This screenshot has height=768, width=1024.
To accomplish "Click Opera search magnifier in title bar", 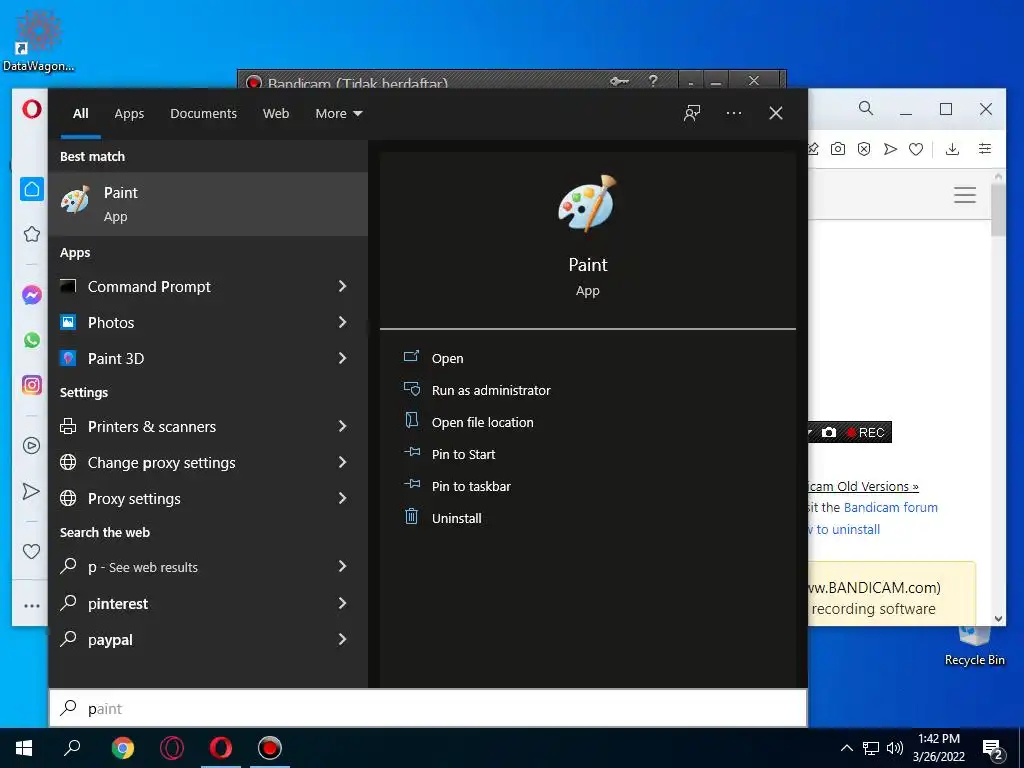I will pyautogui.click(x=866, y=108).
